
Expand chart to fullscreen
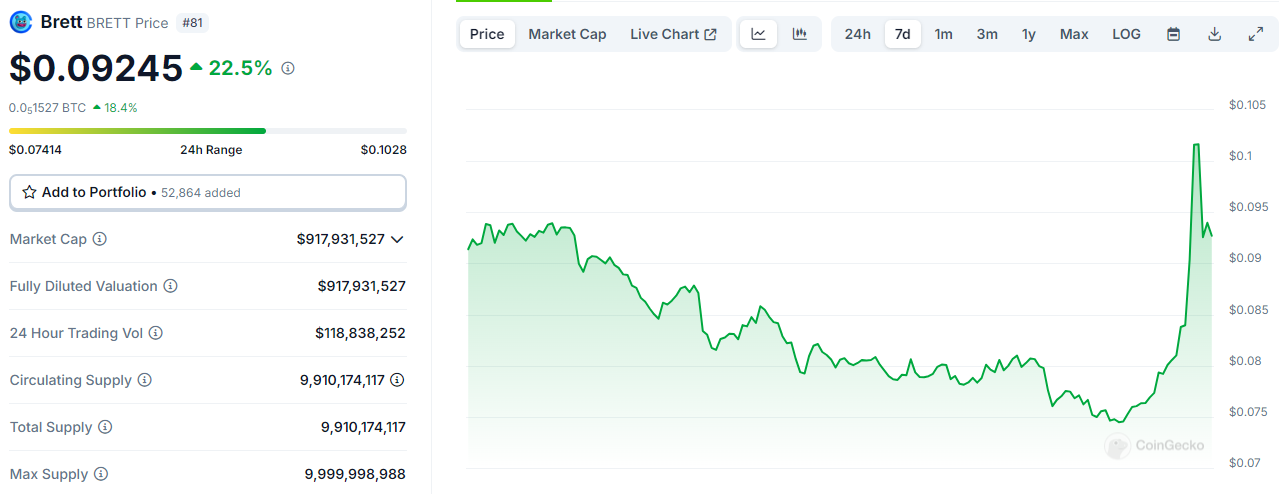[1256, 34]
